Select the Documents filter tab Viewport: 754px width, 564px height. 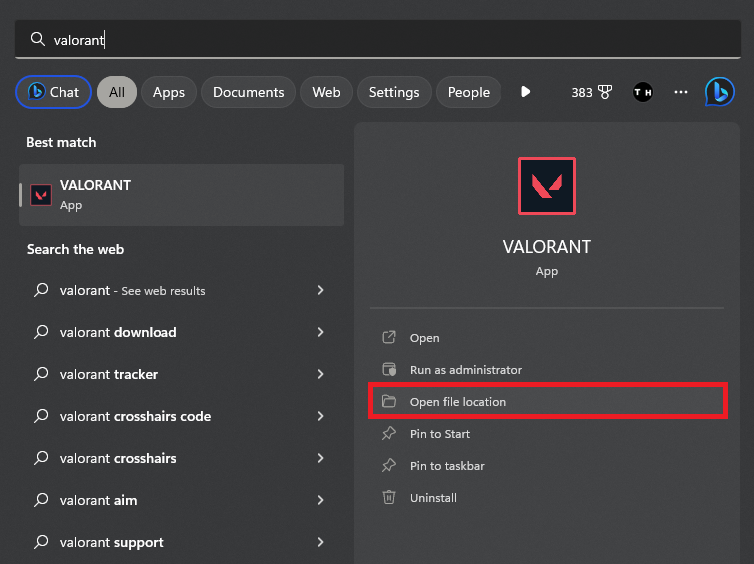point(248,92)
